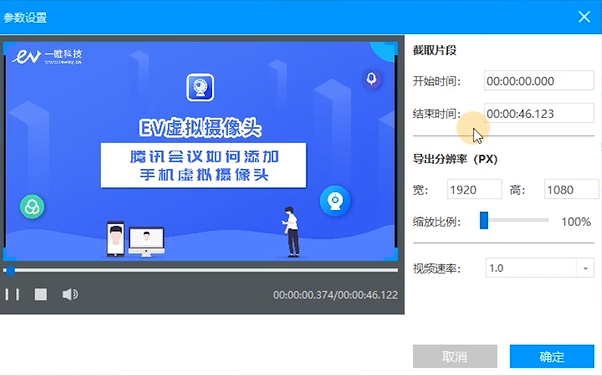
Task: Stop the video preview
Action: coord(41,295)
